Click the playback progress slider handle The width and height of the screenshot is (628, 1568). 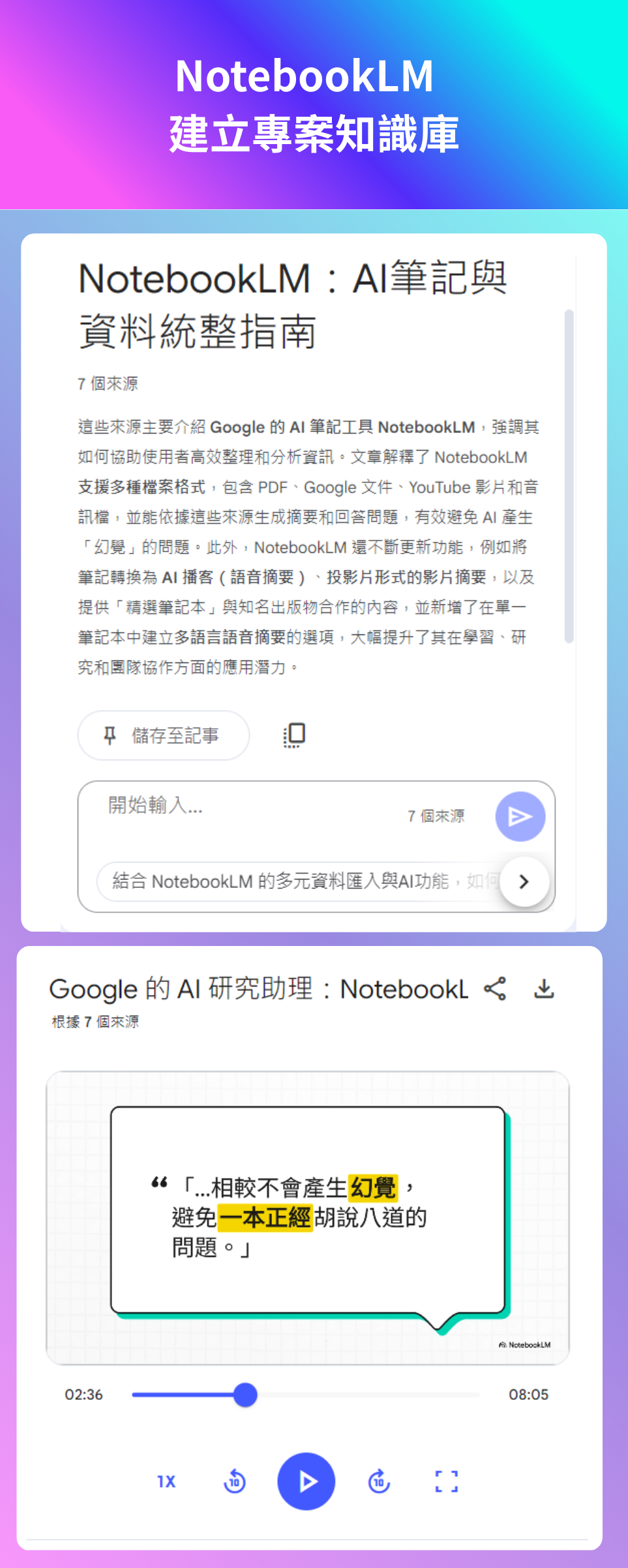pyautogui.click(x=245, y=1395)
